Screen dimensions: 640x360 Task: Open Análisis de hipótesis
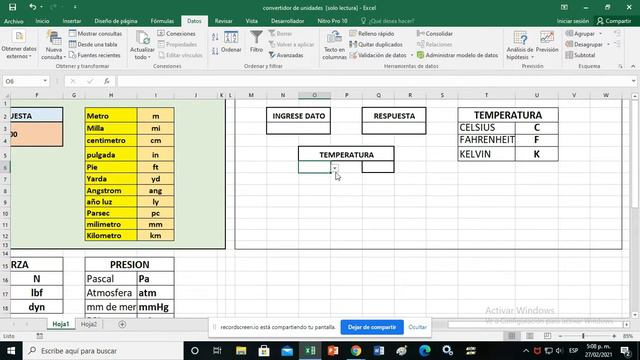point(520,45)
